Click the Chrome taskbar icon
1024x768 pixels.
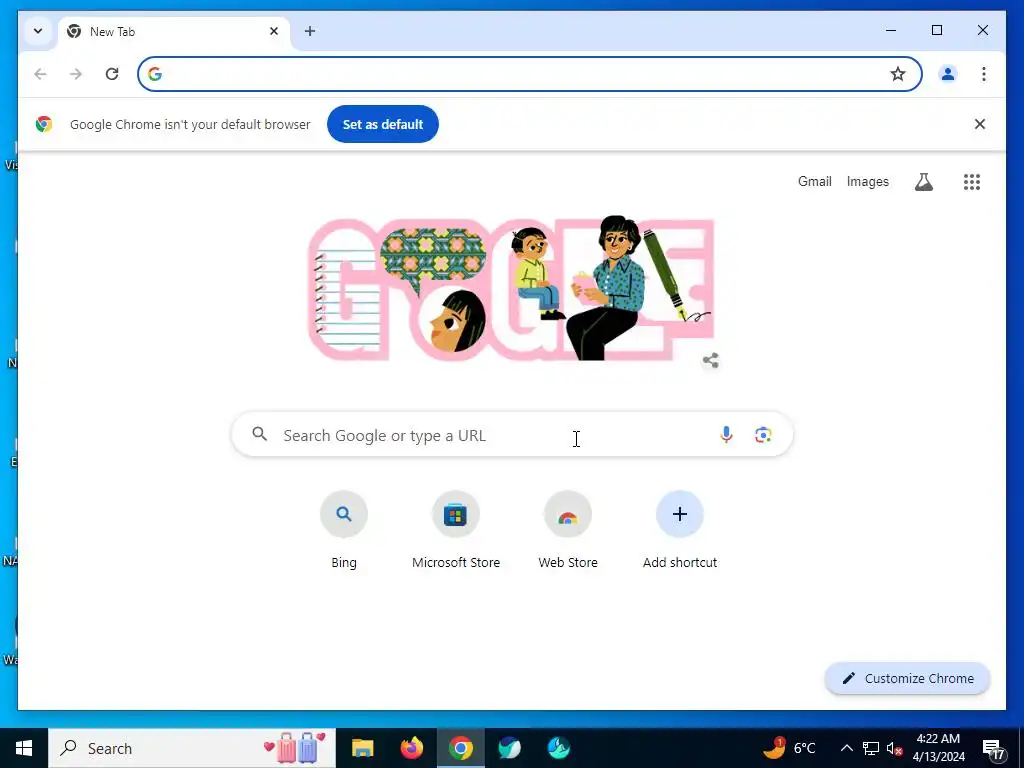(x=460, y=748)
